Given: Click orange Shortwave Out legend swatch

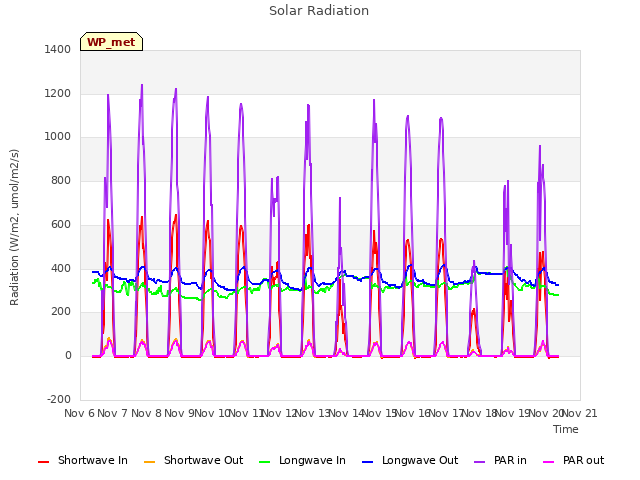Looking at the screenshot, I should click(149, 462).
